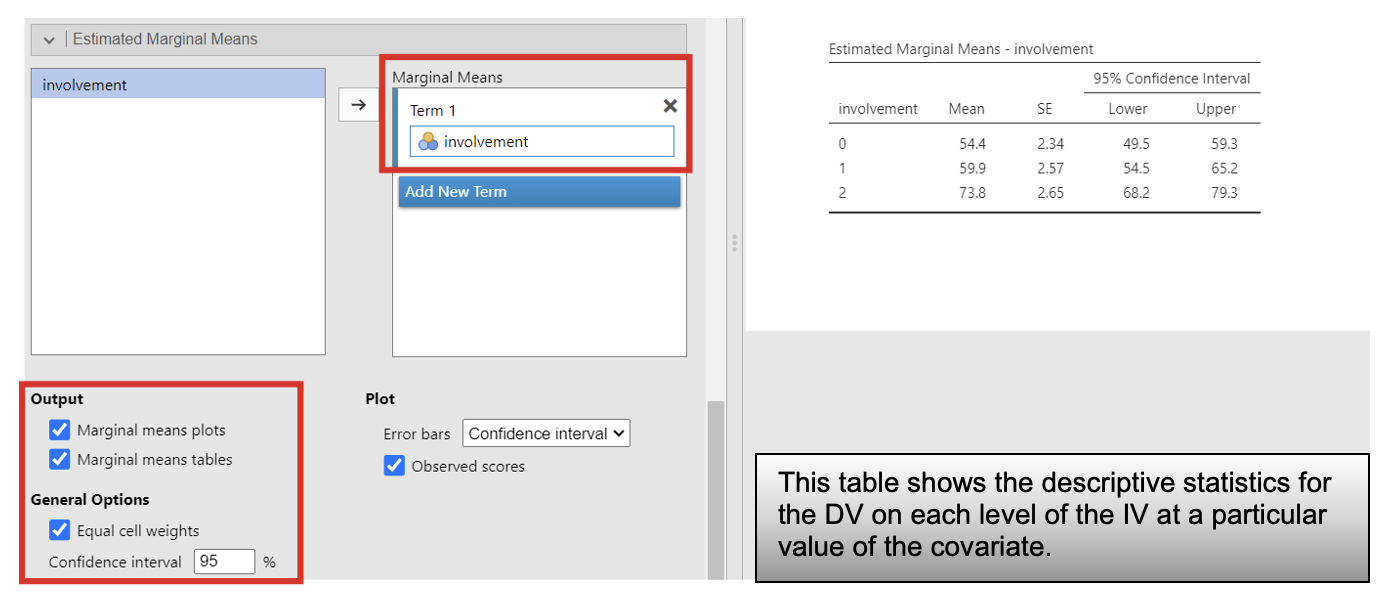Click the Confidence interval percentage field

[224, 562]
